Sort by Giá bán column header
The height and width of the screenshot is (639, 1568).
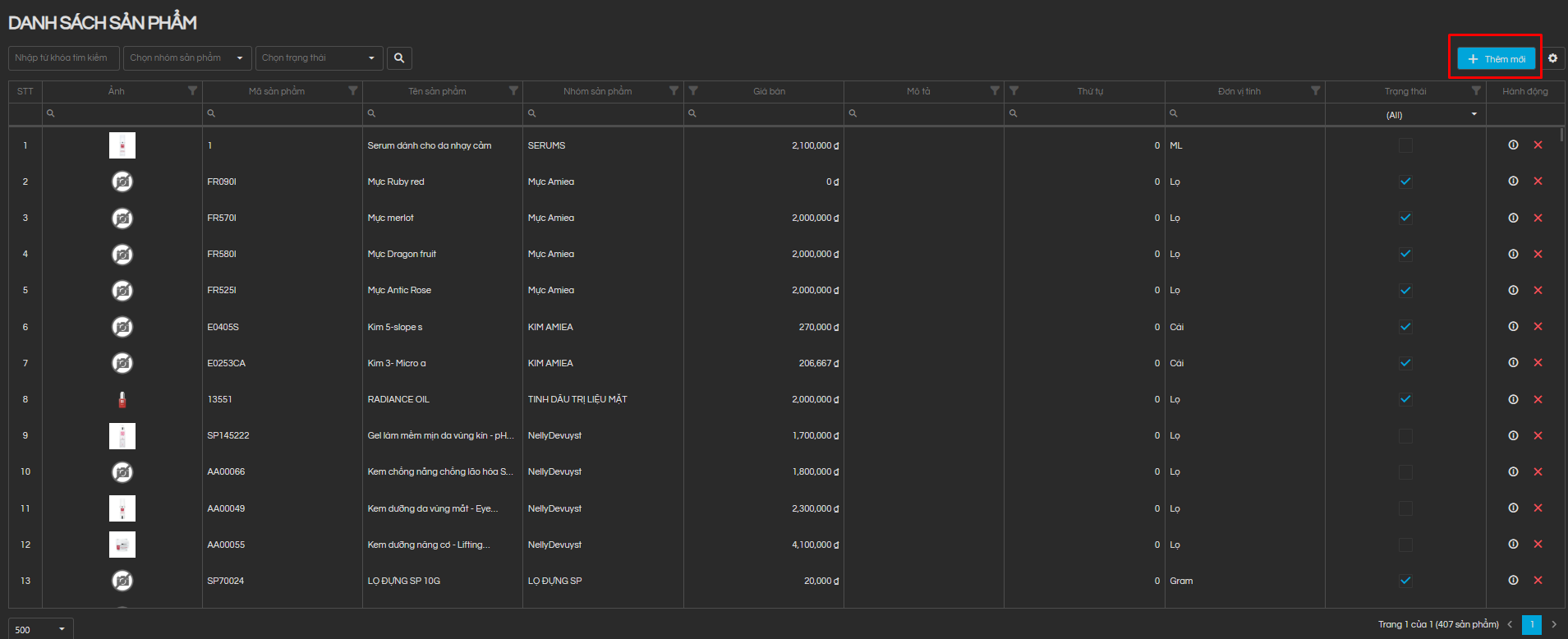[x=769, y=91]
